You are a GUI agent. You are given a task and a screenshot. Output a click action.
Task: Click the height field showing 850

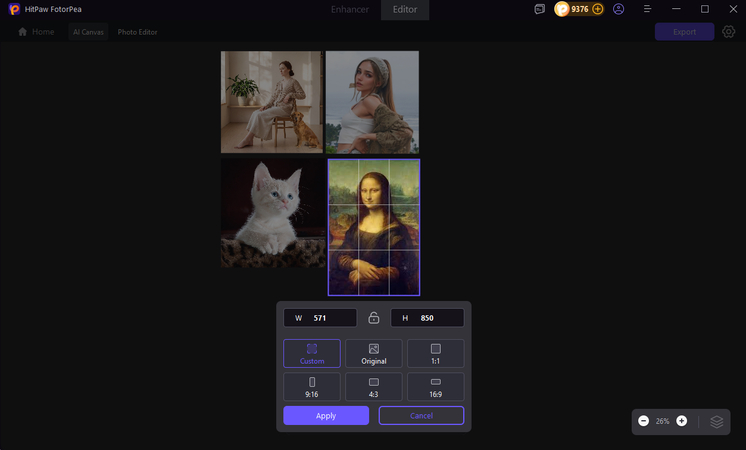427,318
